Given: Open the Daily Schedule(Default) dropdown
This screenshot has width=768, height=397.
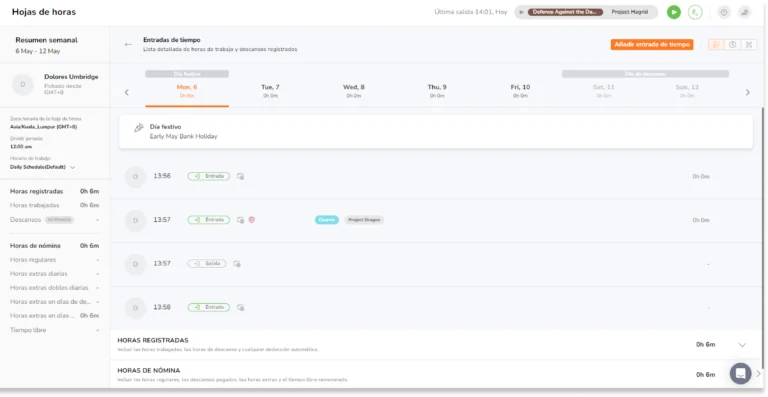Looking at the screenshot, I should pos(43,167).
